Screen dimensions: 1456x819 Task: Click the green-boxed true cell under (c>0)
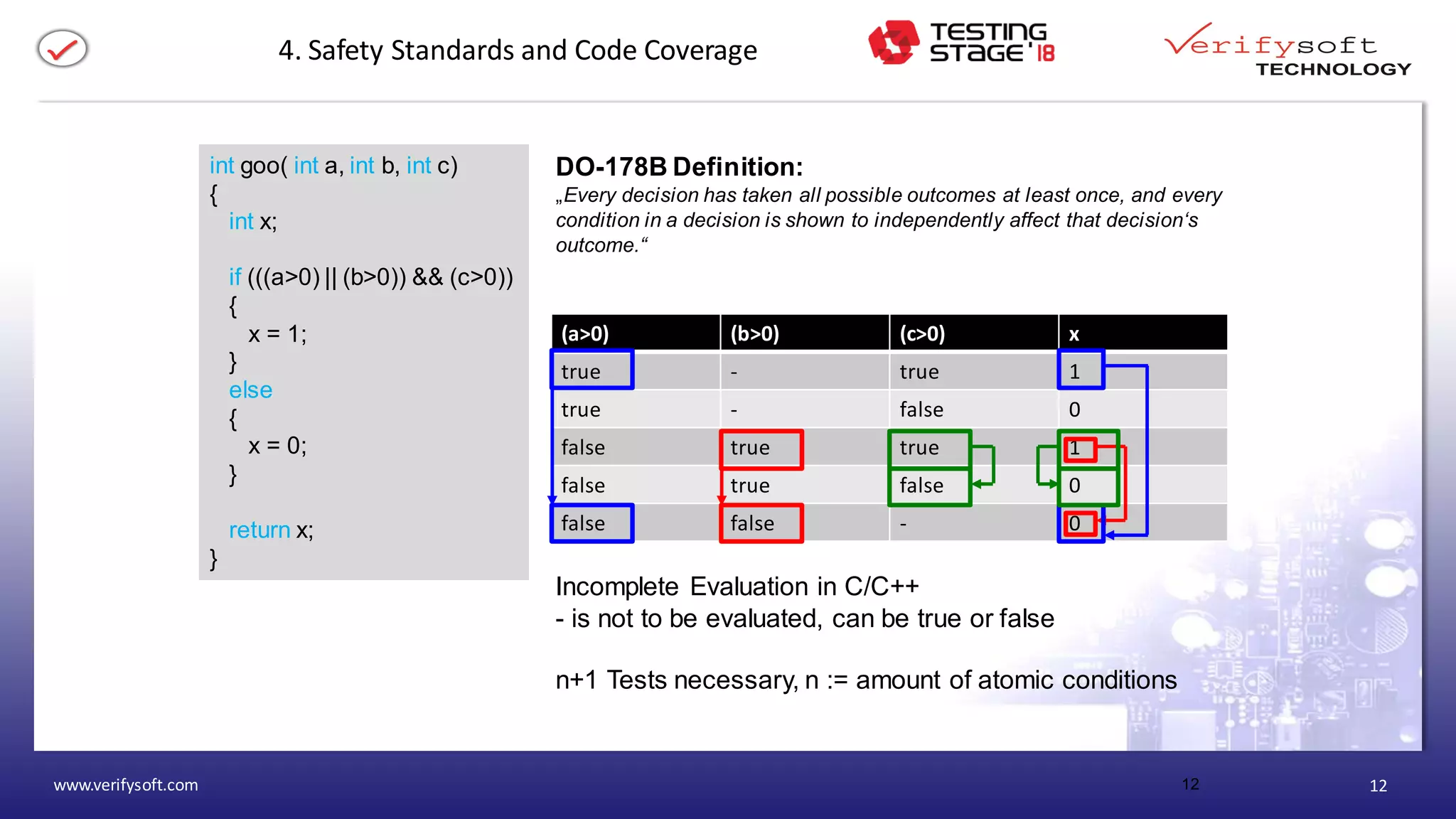(928, 449)
